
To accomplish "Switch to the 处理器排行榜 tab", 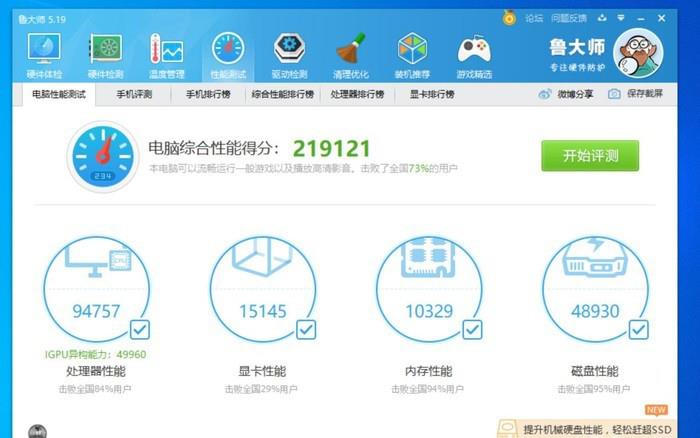I will point(357,94).
